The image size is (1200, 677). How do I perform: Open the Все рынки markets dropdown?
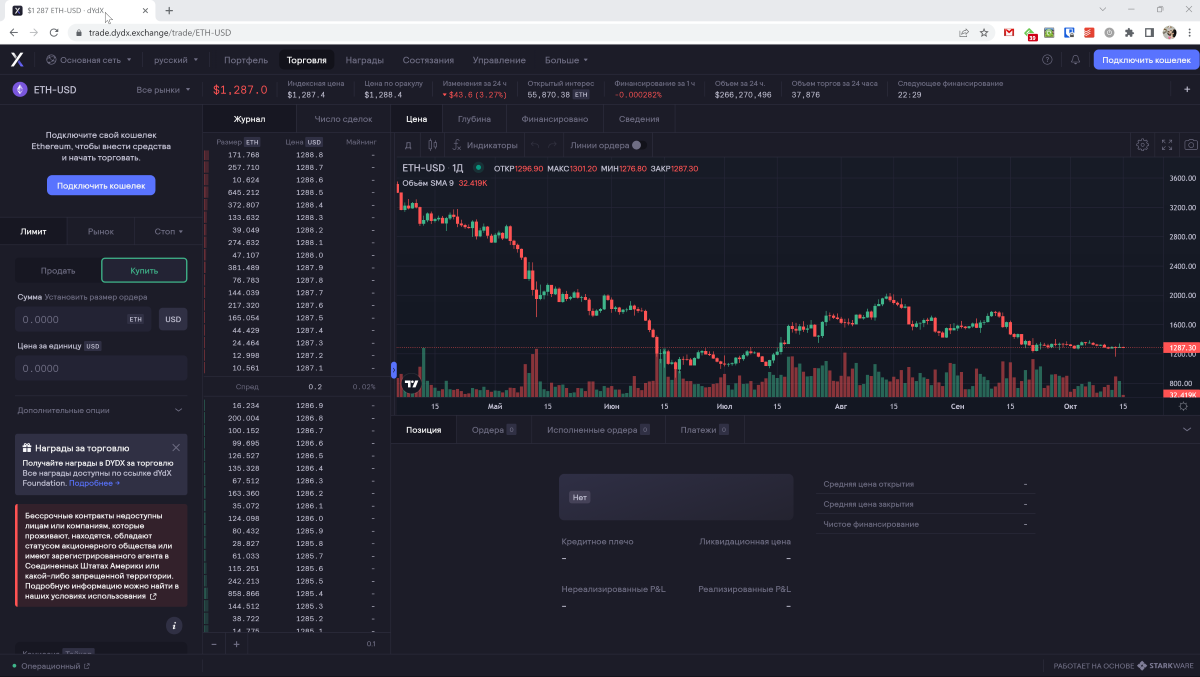coord(163,89)
